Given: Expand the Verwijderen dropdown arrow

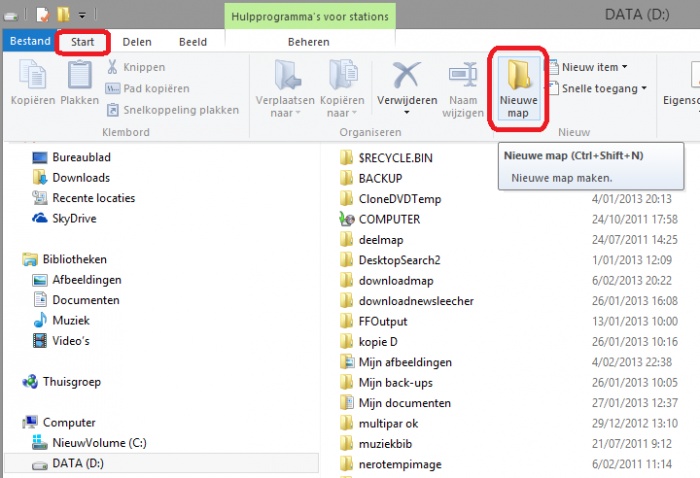Looking at the screenshot, I should (x=407, y=112).
